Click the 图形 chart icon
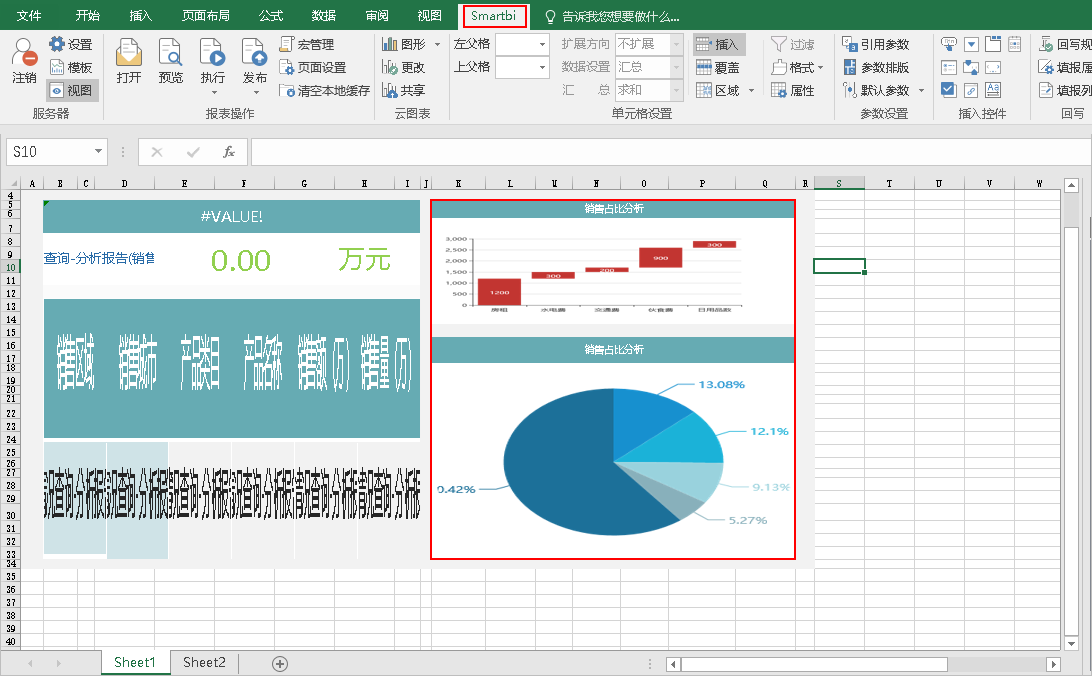 (389, 45)
